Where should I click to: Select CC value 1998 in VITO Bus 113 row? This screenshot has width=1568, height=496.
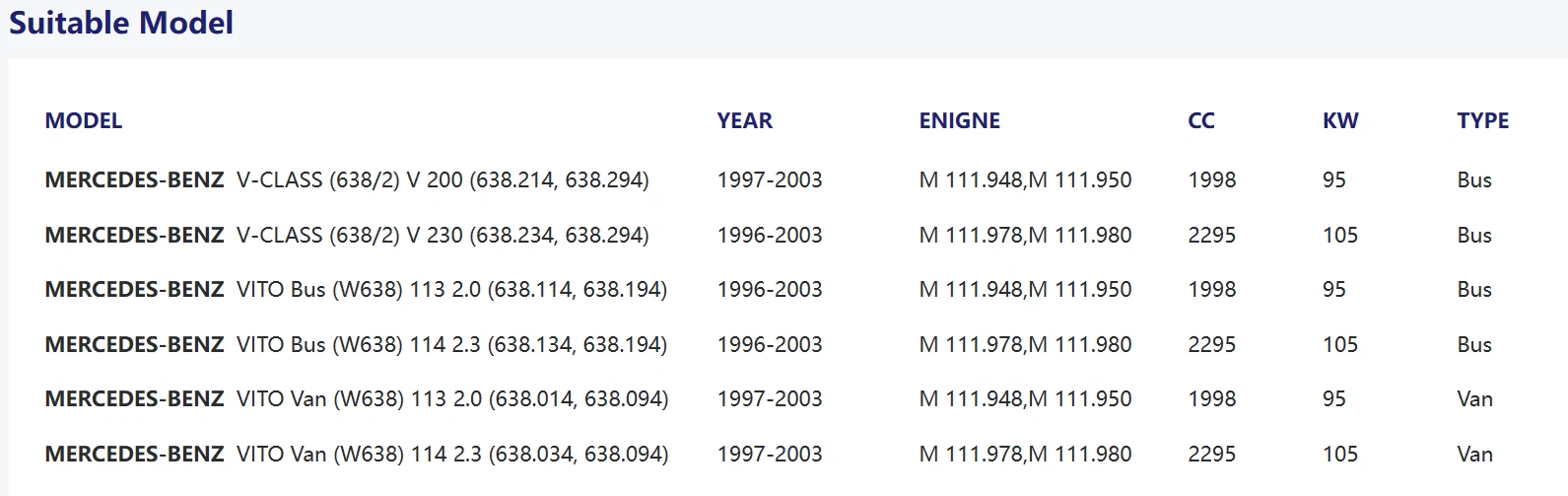(1212, 290)
